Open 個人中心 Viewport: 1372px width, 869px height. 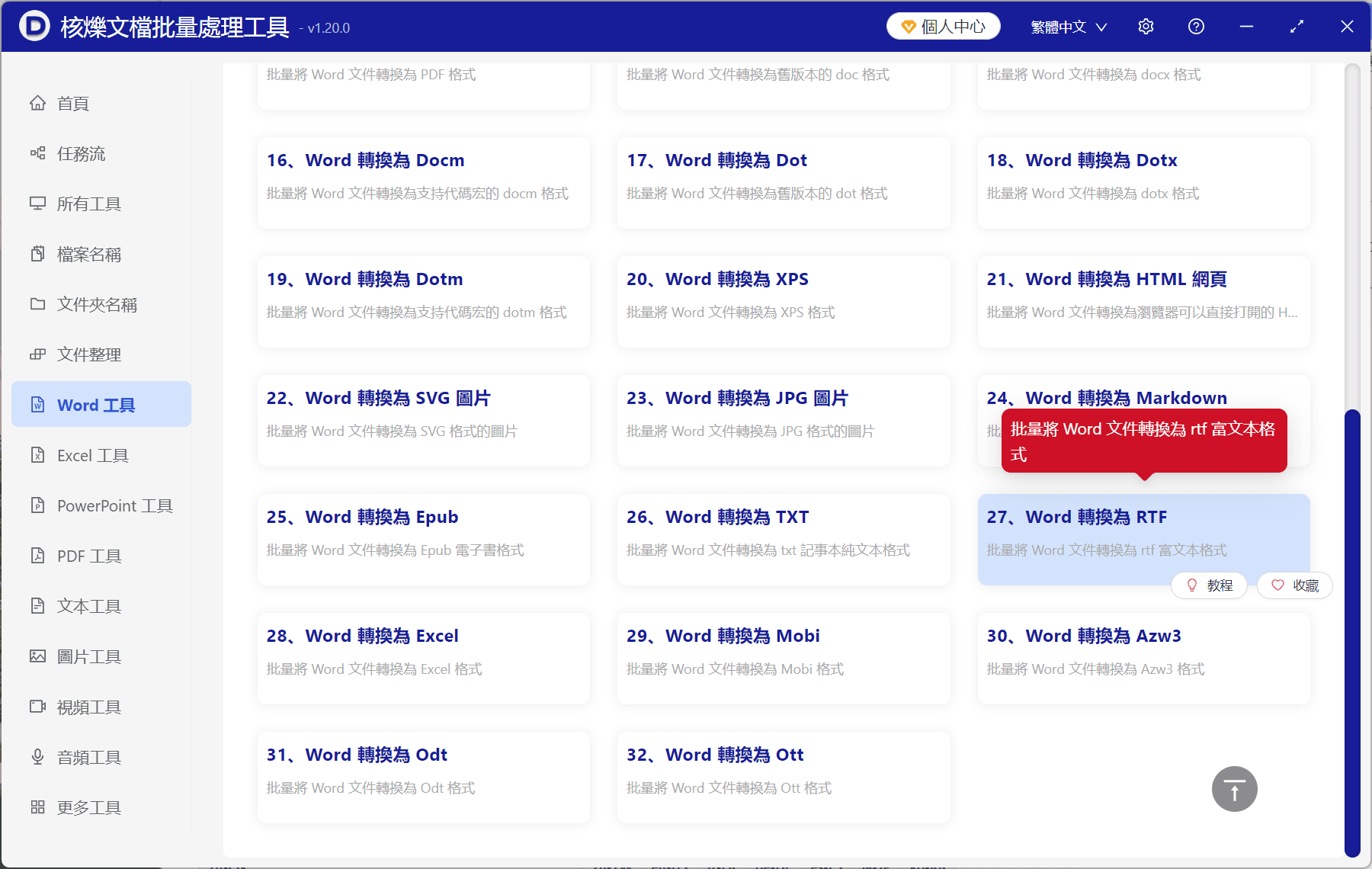pos(943,25)
